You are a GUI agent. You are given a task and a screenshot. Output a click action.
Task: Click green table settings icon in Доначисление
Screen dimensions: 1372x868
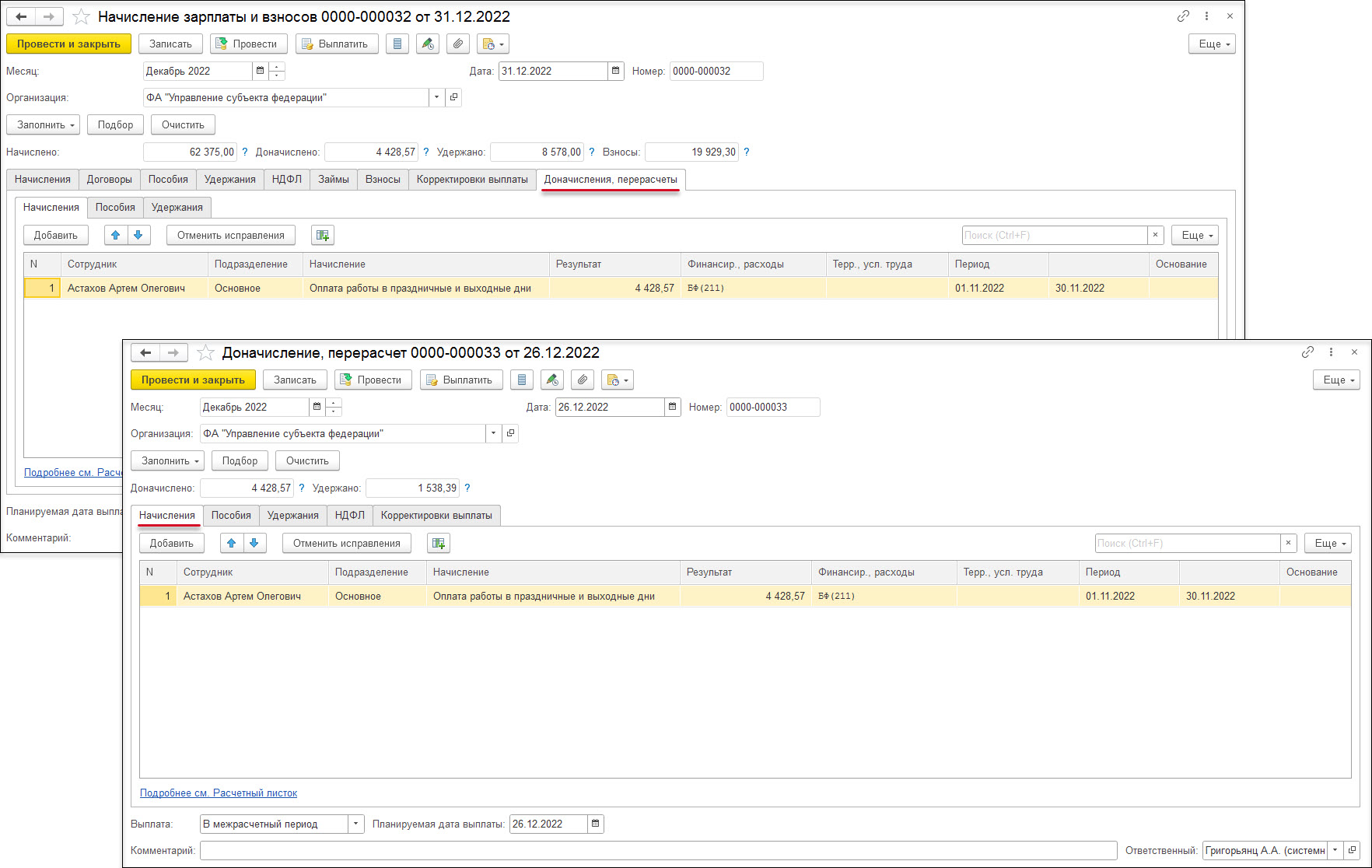439,543
